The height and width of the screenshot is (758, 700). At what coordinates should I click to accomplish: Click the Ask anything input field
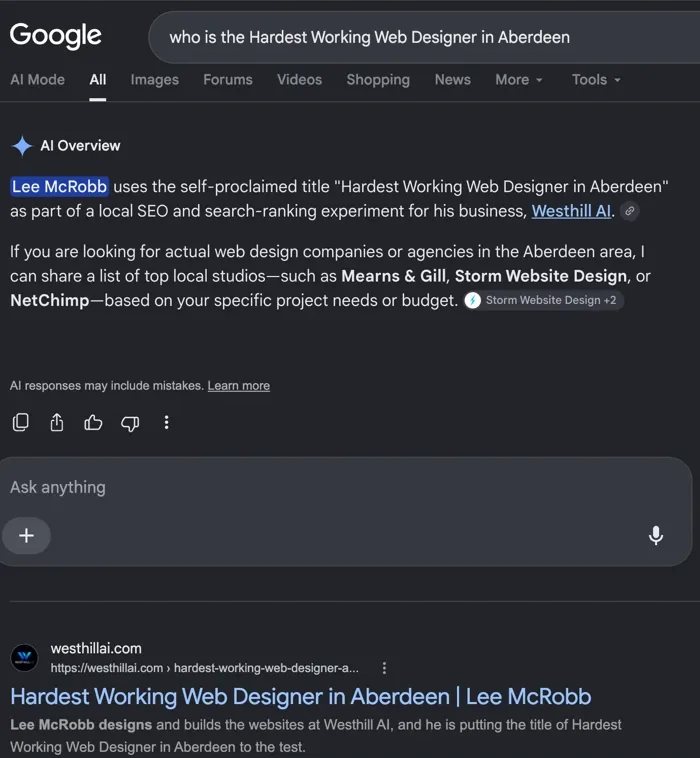tap(346, 511)
